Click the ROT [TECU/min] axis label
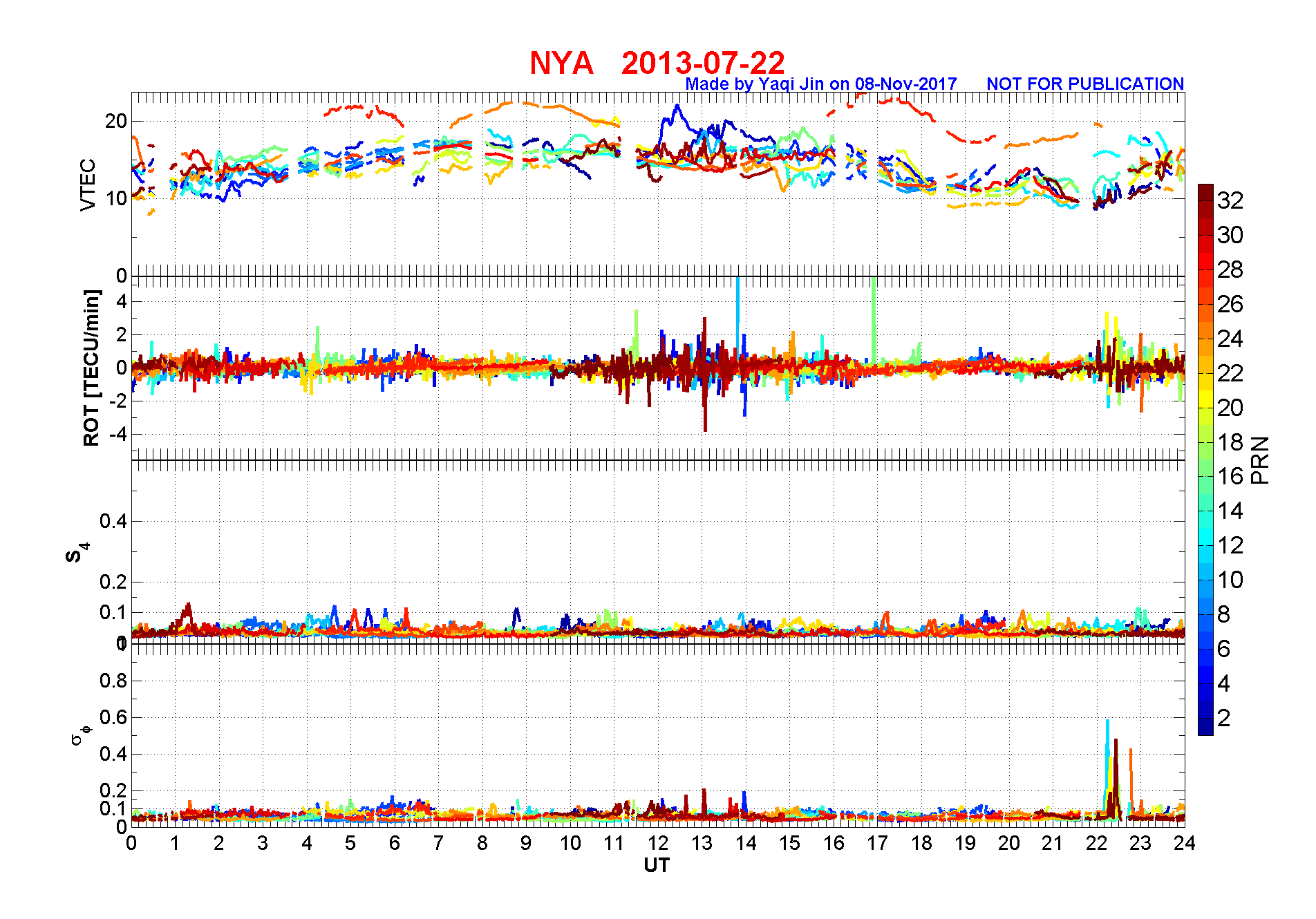 point(91,368)
